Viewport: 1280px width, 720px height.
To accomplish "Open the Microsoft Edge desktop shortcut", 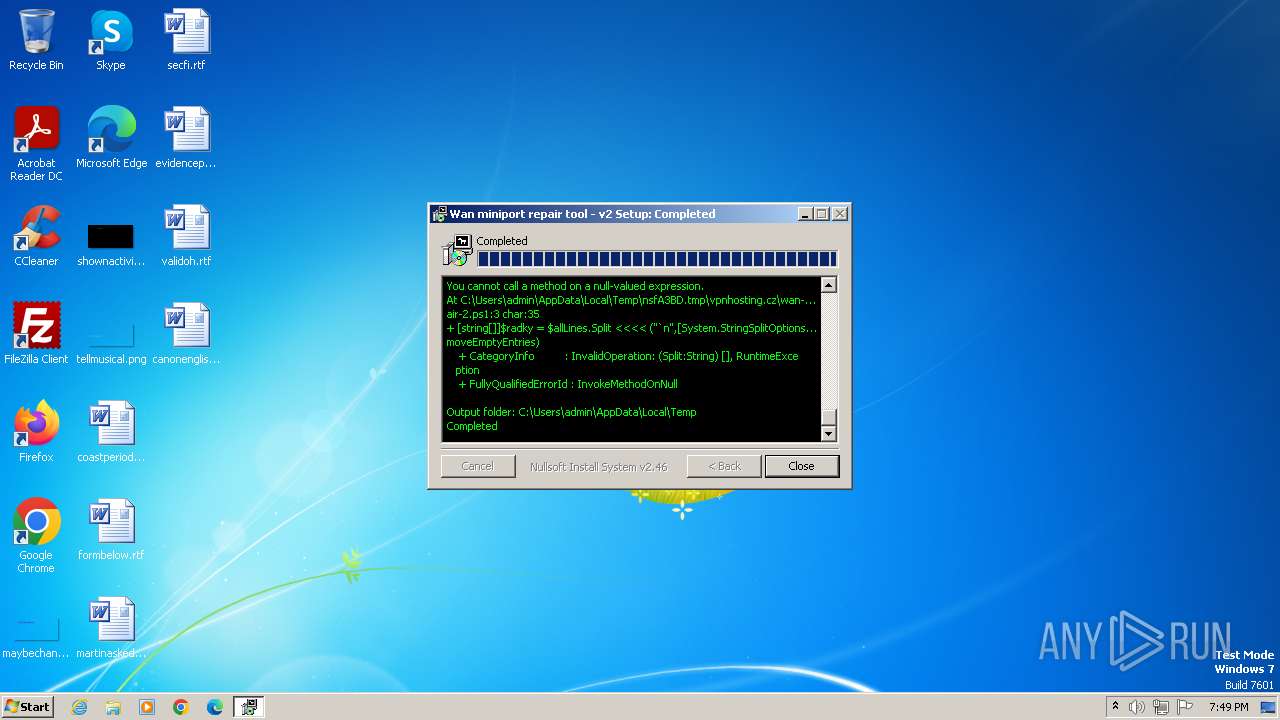I will [111, 138].
